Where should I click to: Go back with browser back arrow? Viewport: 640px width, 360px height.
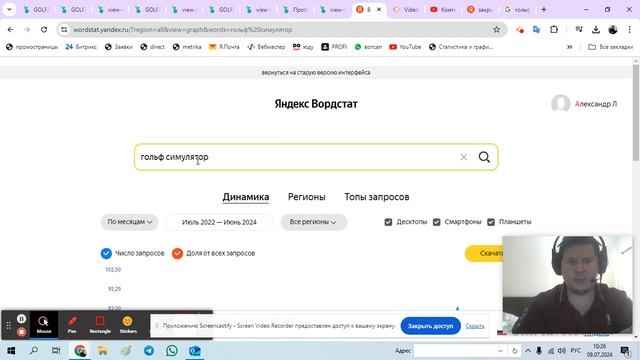pyautogui.click(x=10, y=29)
